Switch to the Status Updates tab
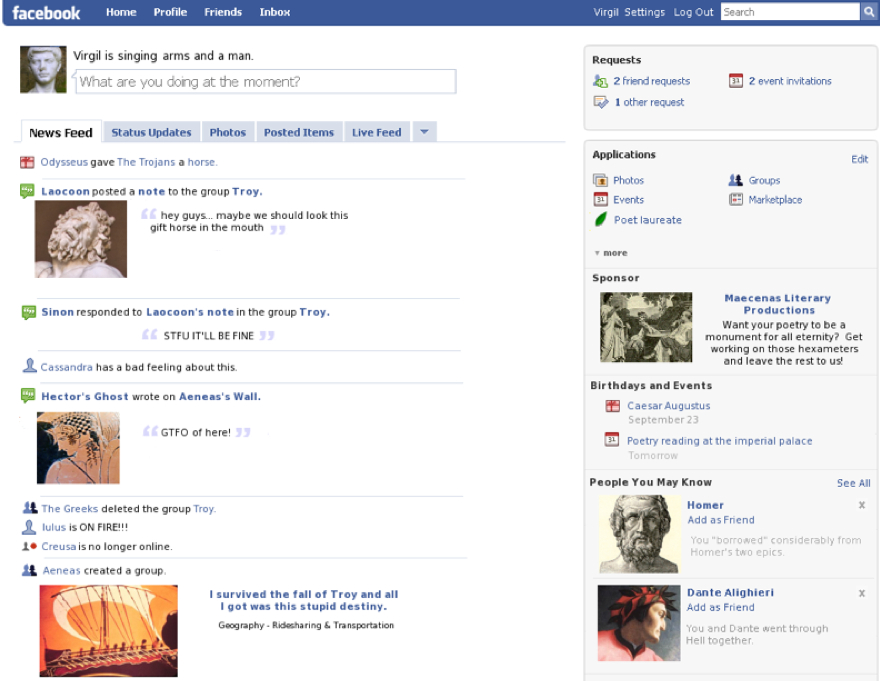This screenshot has height=681, width=880. point(152,131)
